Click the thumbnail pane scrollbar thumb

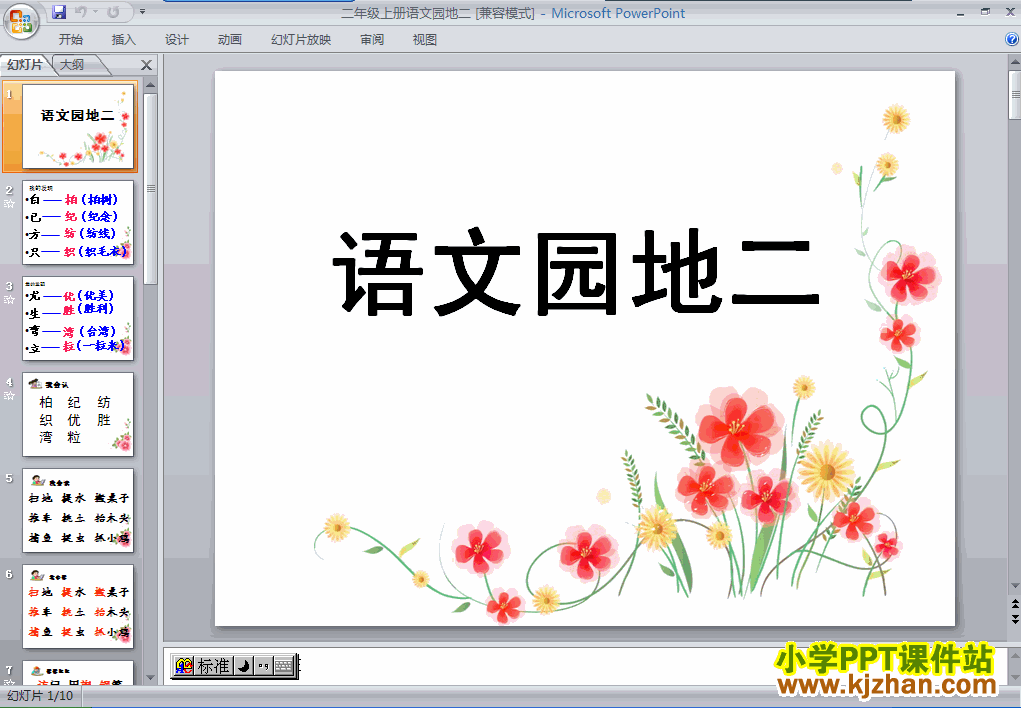pos(150,189)
